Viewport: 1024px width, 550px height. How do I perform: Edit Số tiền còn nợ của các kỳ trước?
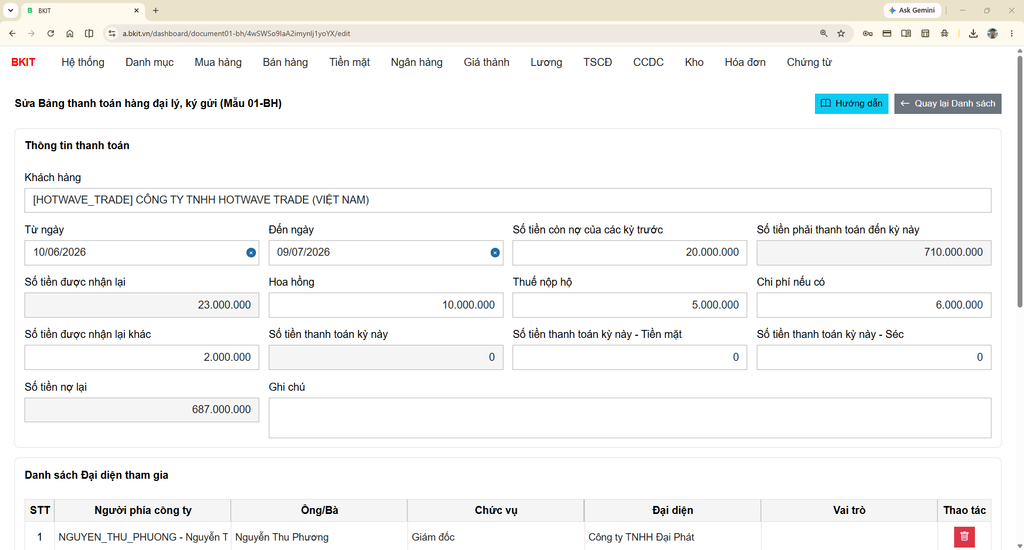click(630, 253)
